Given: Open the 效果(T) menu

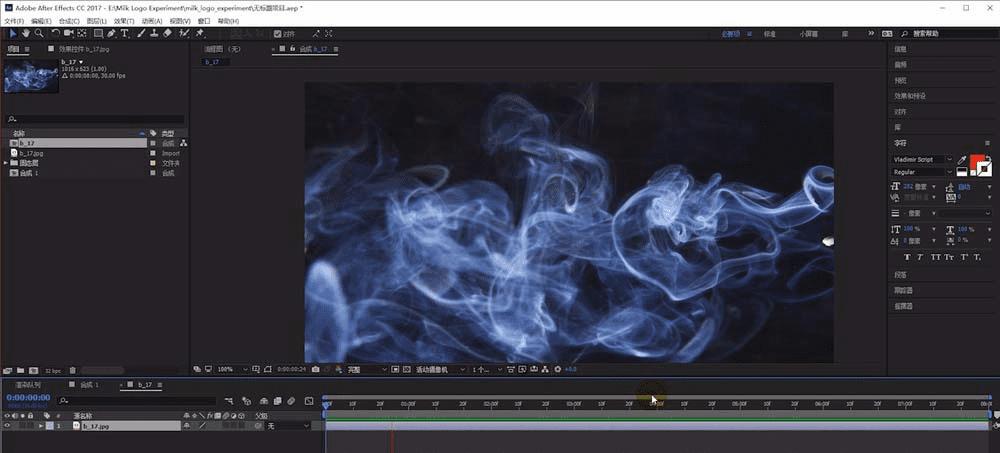Looking at the screenshot, I should [x=123, y=21].
